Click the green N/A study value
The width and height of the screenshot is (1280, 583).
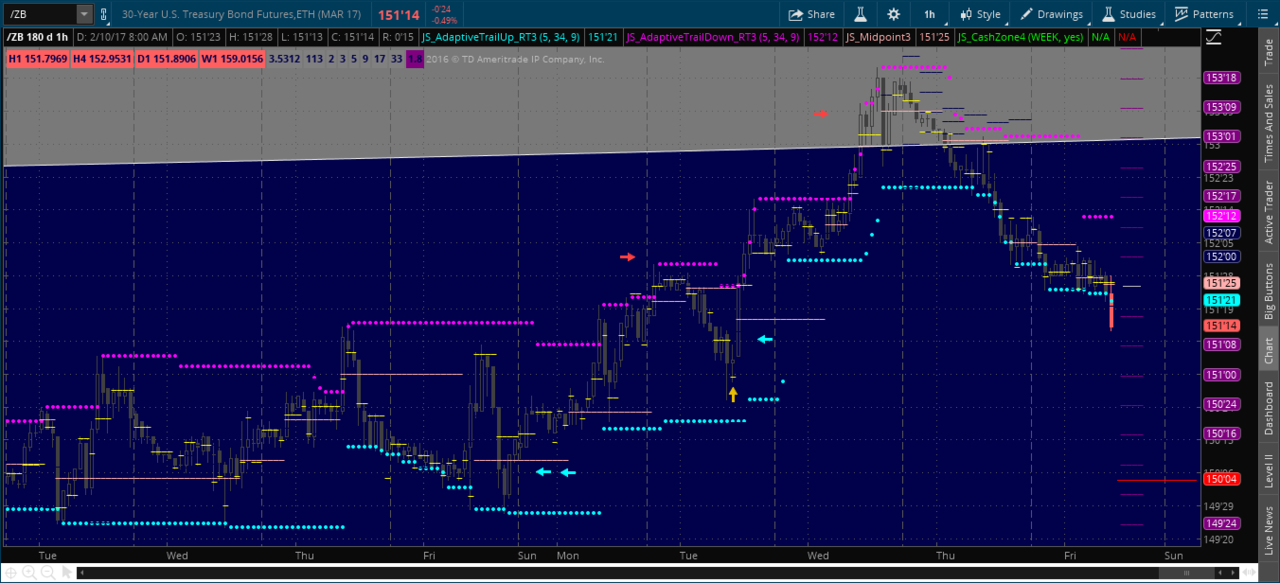1101,37
